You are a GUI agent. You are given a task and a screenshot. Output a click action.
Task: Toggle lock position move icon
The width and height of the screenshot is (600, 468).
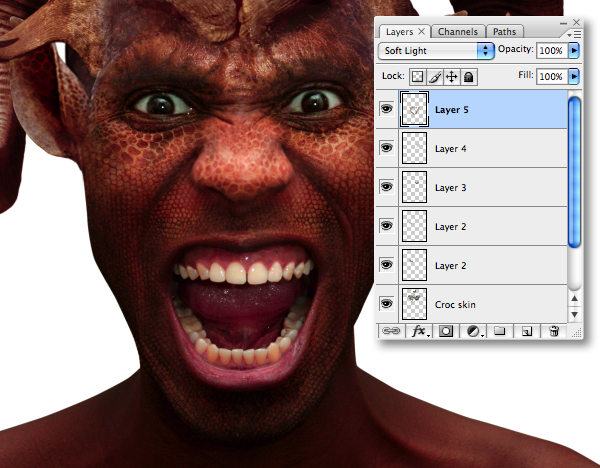coord(452,77)
